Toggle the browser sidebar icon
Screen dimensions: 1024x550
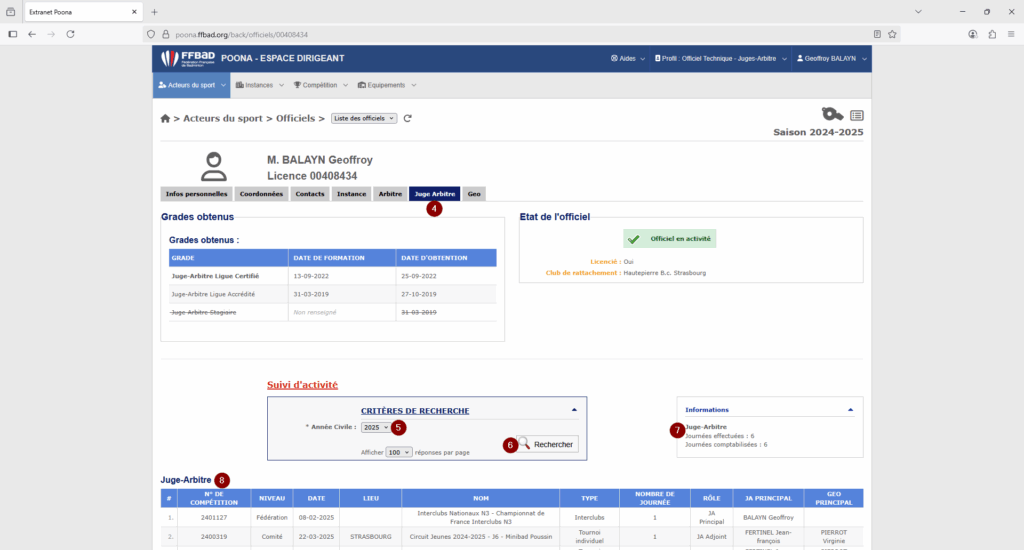12,34
